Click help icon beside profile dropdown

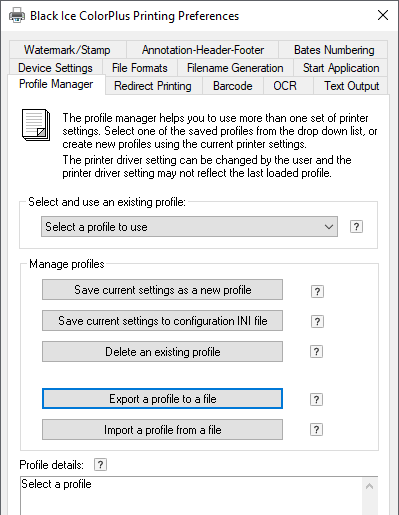(356, 227)
